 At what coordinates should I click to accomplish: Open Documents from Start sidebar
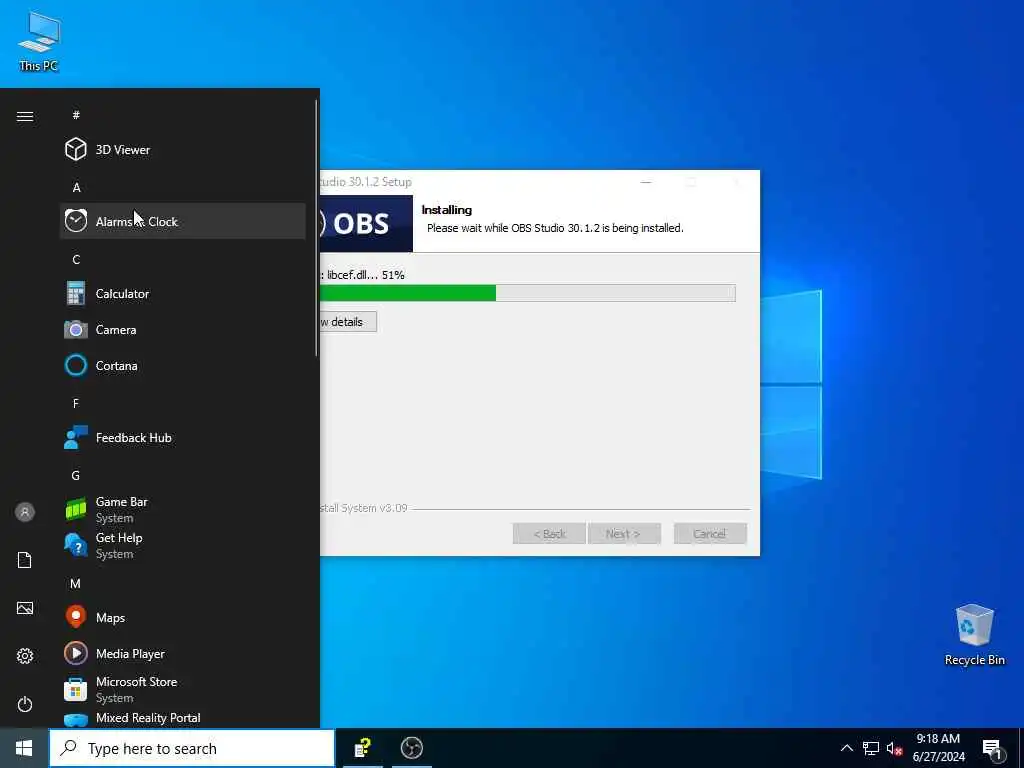tap(25, 560)
